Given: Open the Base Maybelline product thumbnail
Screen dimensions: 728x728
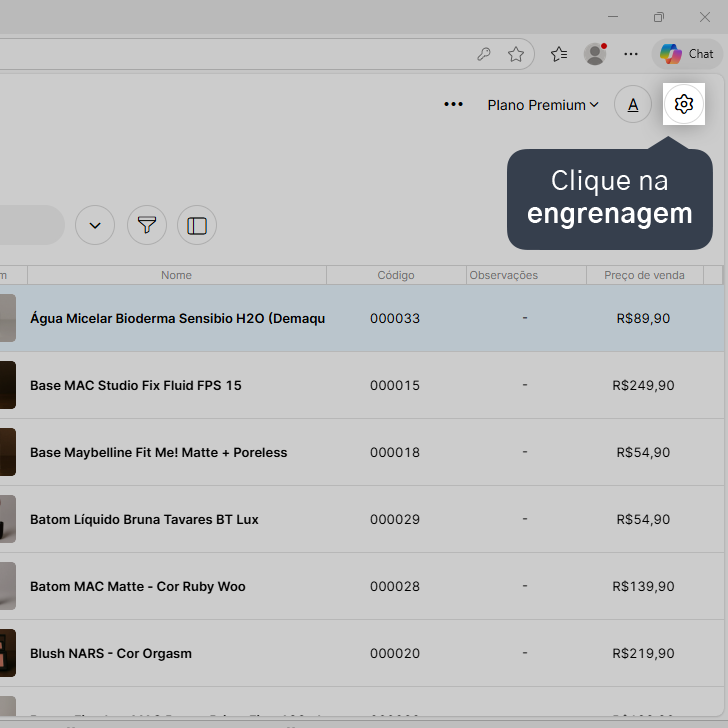Looking at the screenshot, I should [7, 452].
